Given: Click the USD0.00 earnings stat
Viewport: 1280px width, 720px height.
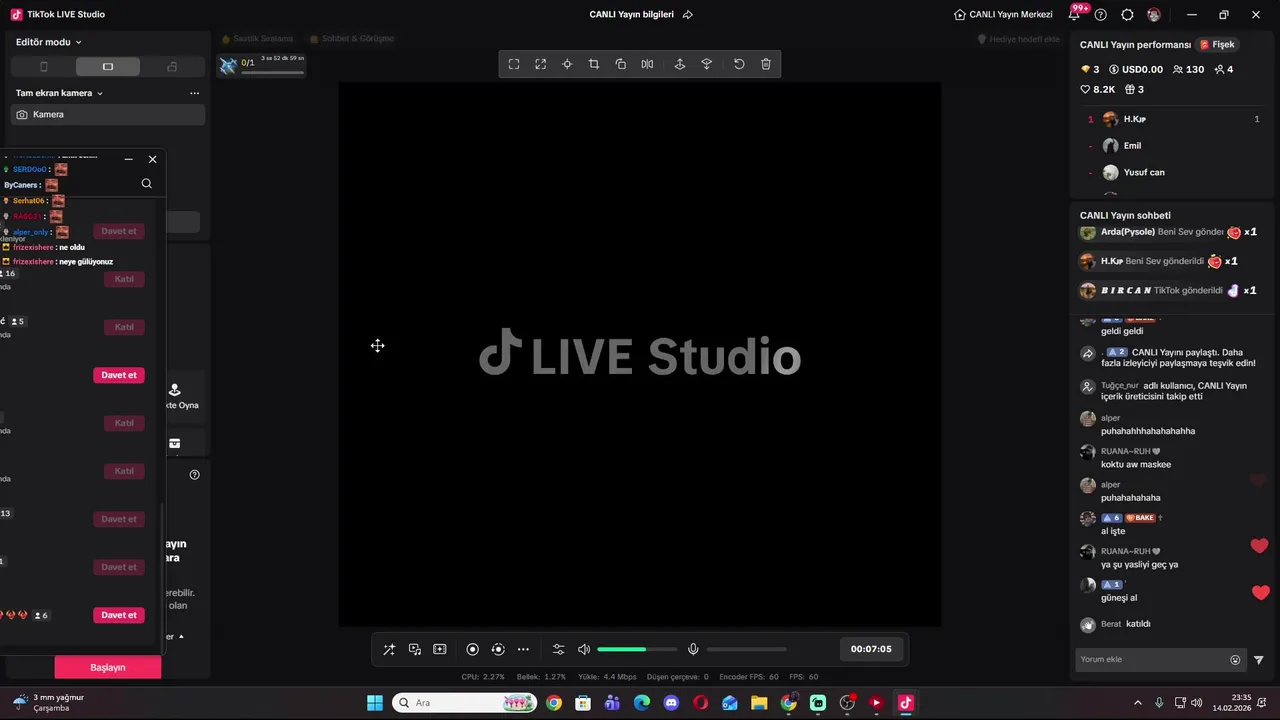Looking at the screenshot, I should 1136,70.
